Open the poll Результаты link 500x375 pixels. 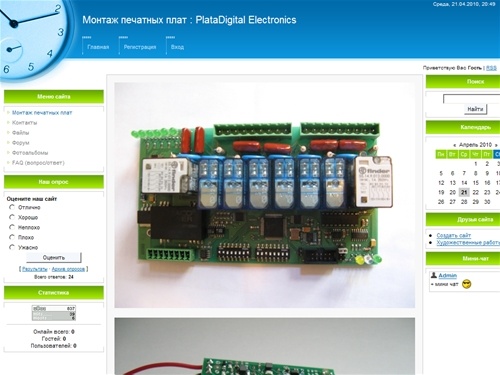pyautogui.click(x=35, y=269)
